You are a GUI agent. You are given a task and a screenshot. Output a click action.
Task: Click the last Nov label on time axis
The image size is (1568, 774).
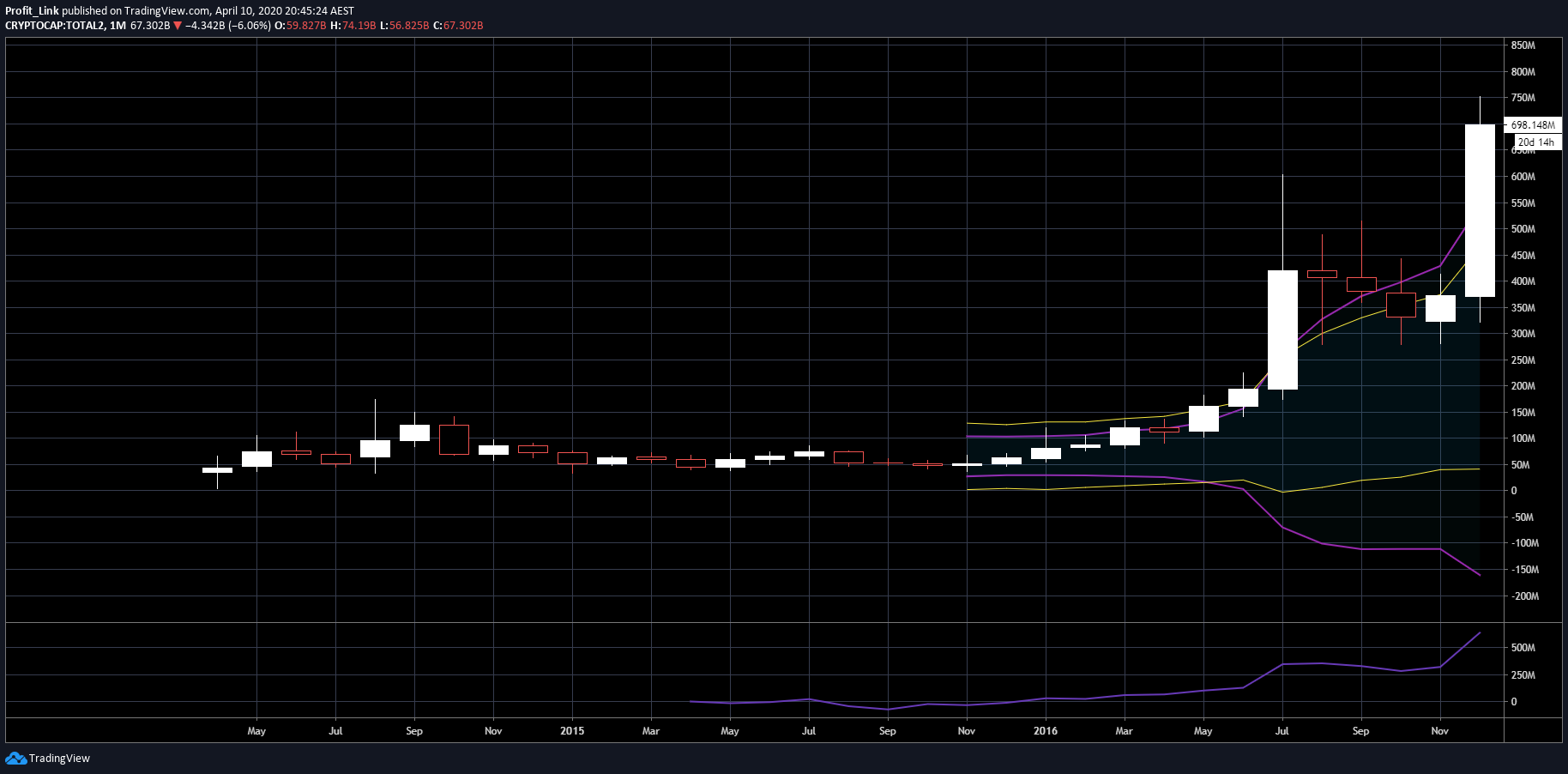1440,731
